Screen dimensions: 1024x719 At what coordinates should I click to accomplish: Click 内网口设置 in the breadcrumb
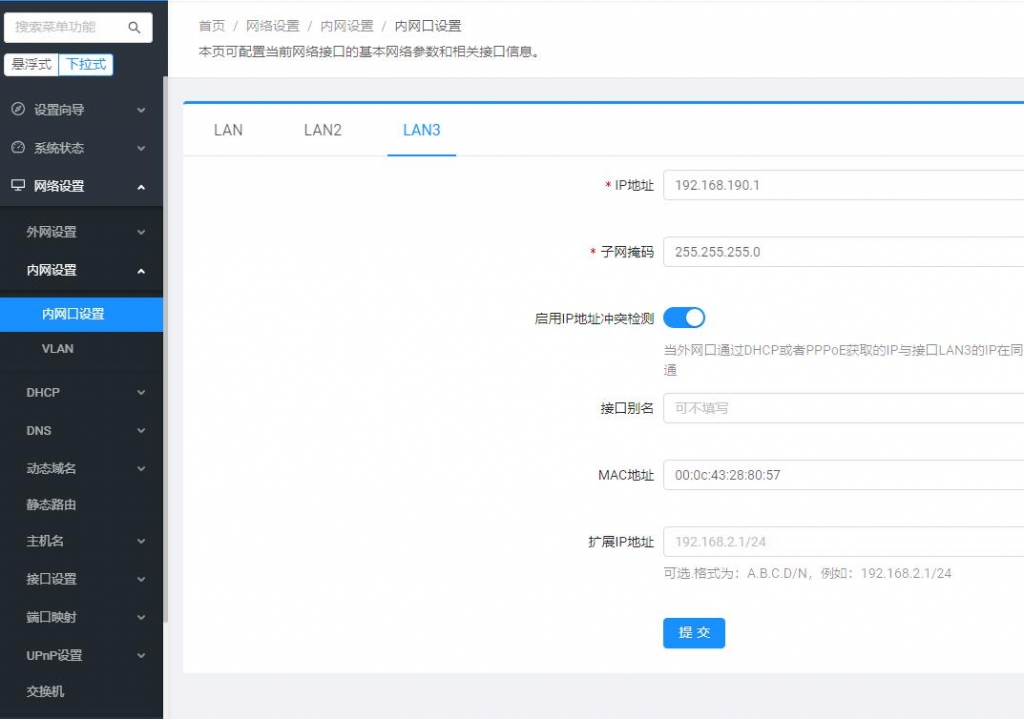(x=428, y=26)
